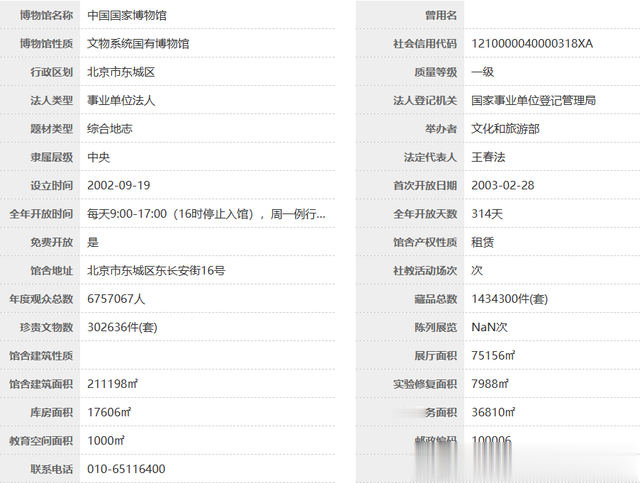Select the museum name 中国国家博物馆
This screenshot has width=640, height=483.
tap(127, 16)
